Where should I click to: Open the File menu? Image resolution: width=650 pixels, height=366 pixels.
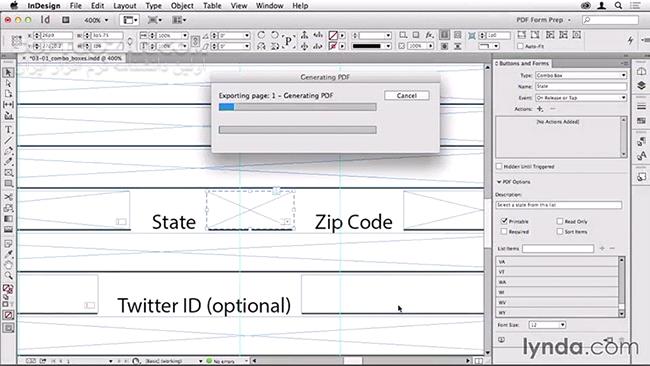pyautogui.click(x=76, y=6)
